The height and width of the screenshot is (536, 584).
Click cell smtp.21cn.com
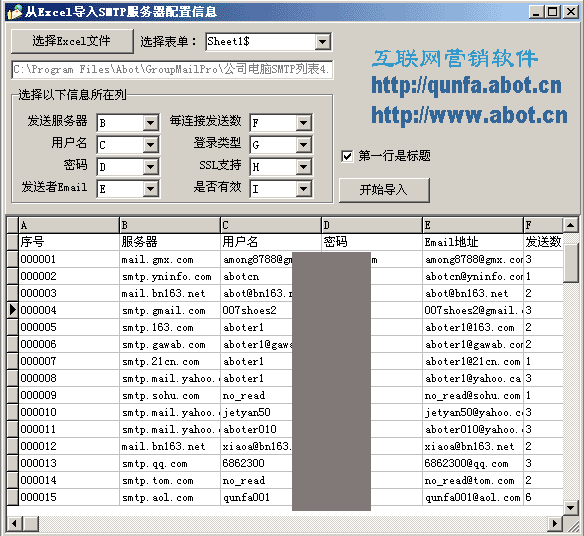170,361
